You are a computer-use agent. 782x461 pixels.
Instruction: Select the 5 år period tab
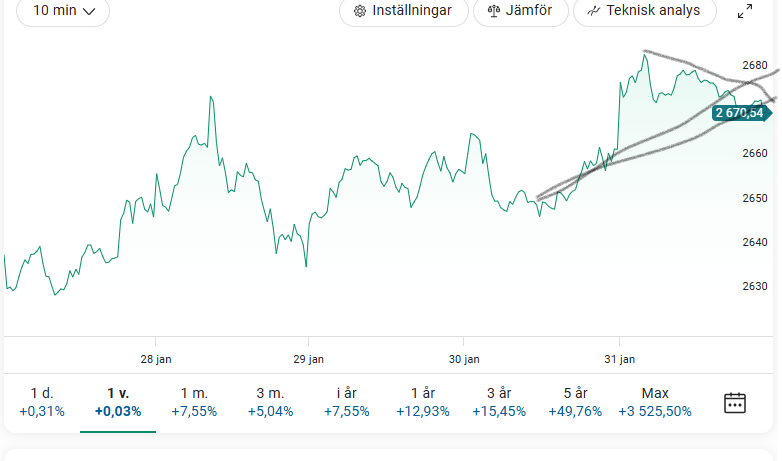574,402
